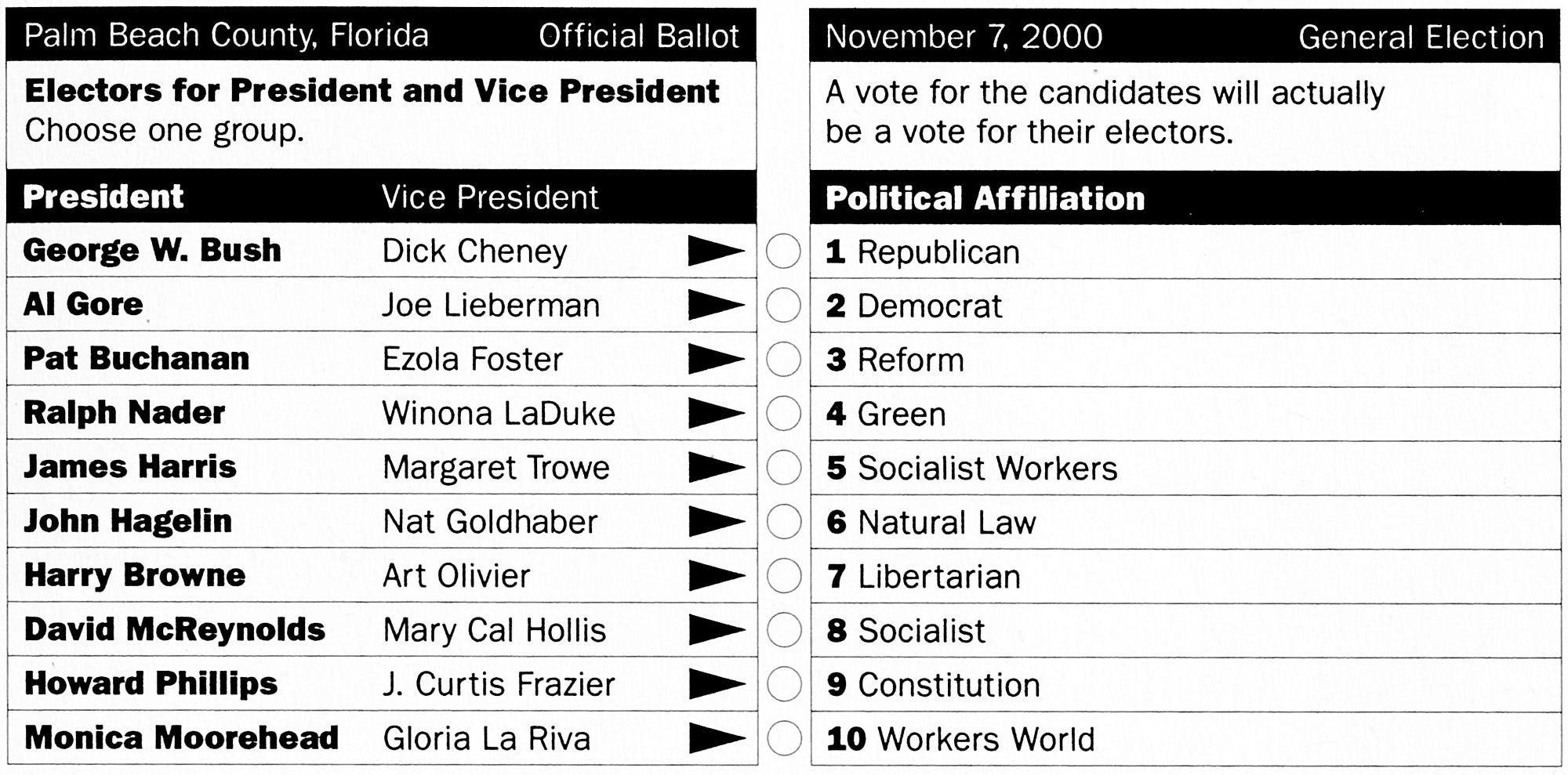The height and width of the screenshot is (775, 1568).
Task: Select the Ralph Nader vote circle
Action: coord(783,413)
